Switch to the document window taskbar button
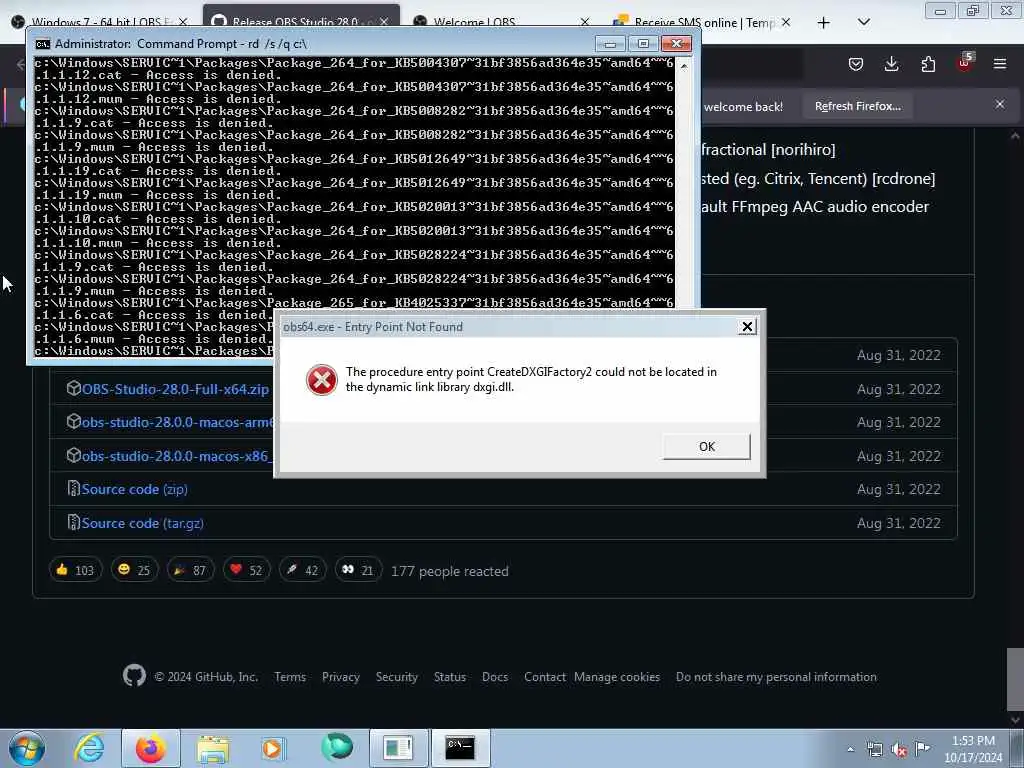 point(398,748)
